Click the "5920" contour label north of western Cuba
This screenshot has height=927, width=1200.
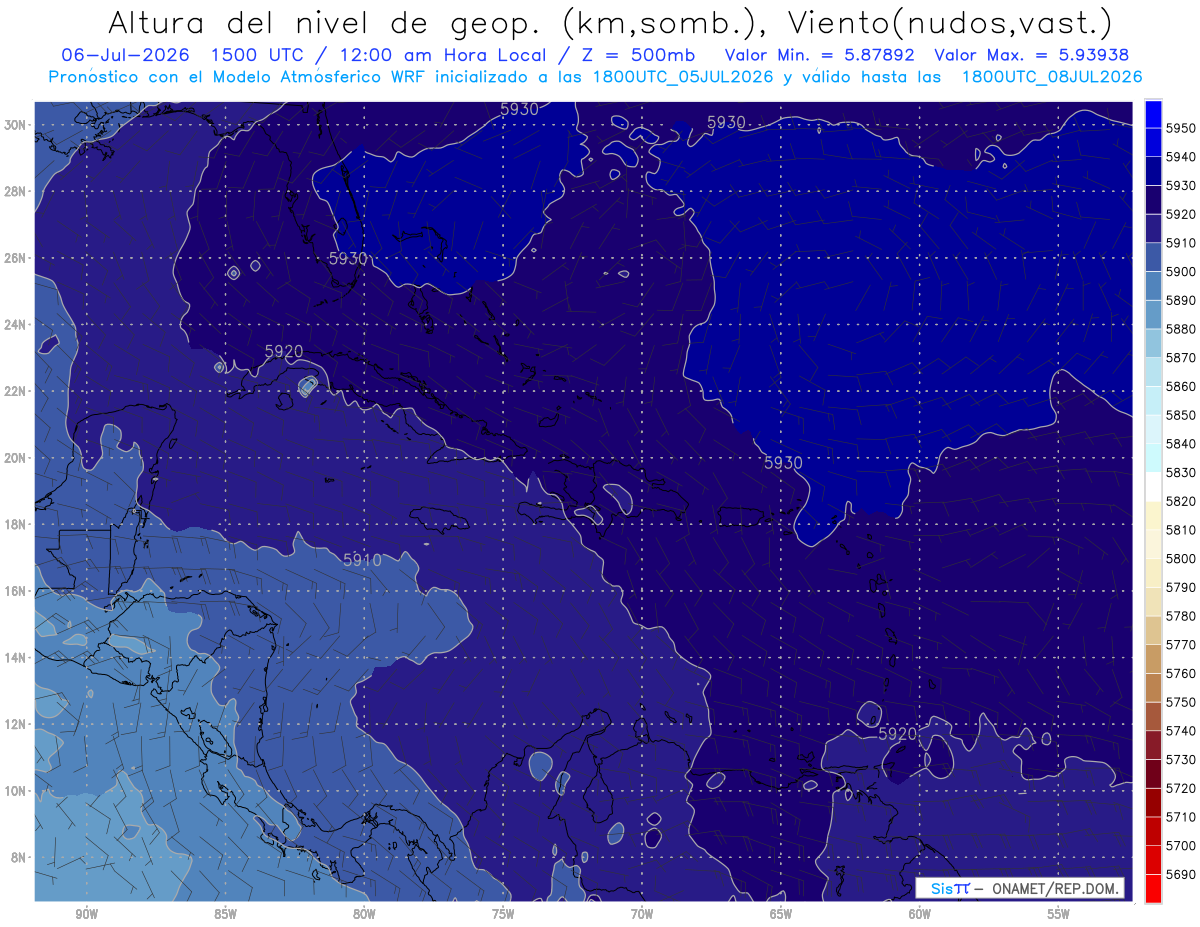pos(284,351)
